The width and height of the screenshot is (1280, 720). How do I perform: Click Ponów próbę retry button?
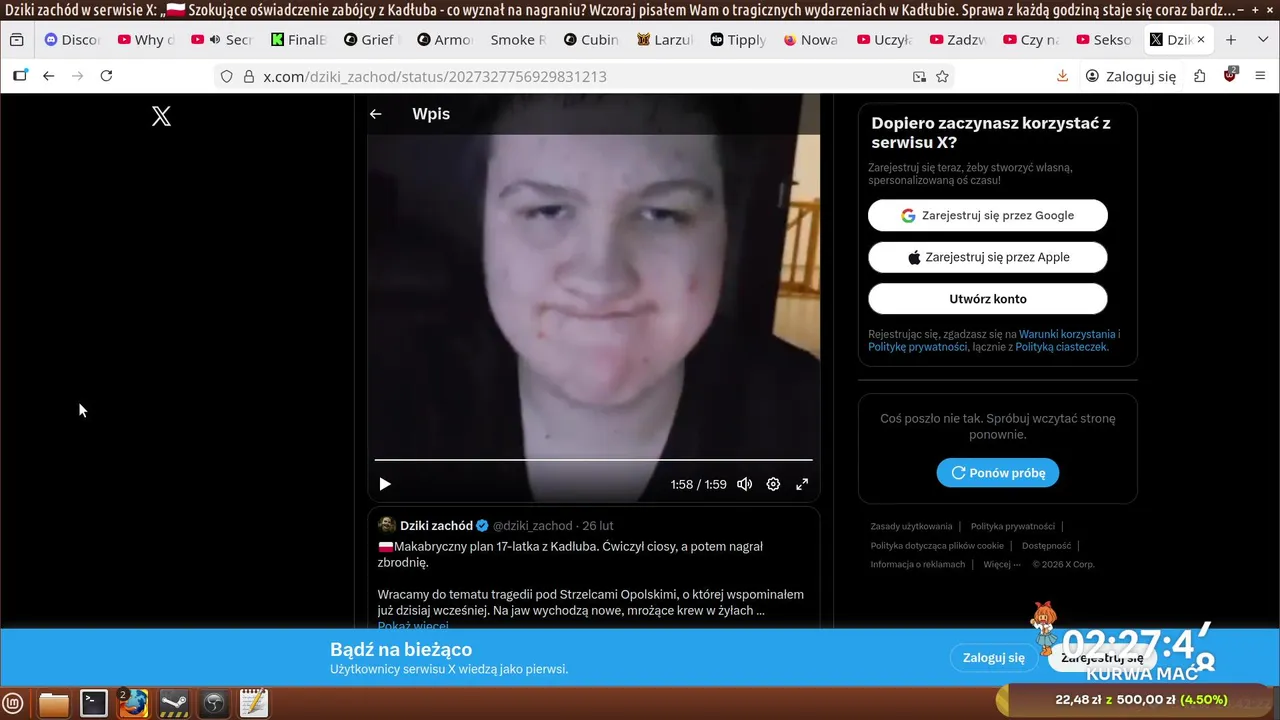[998, 473]
